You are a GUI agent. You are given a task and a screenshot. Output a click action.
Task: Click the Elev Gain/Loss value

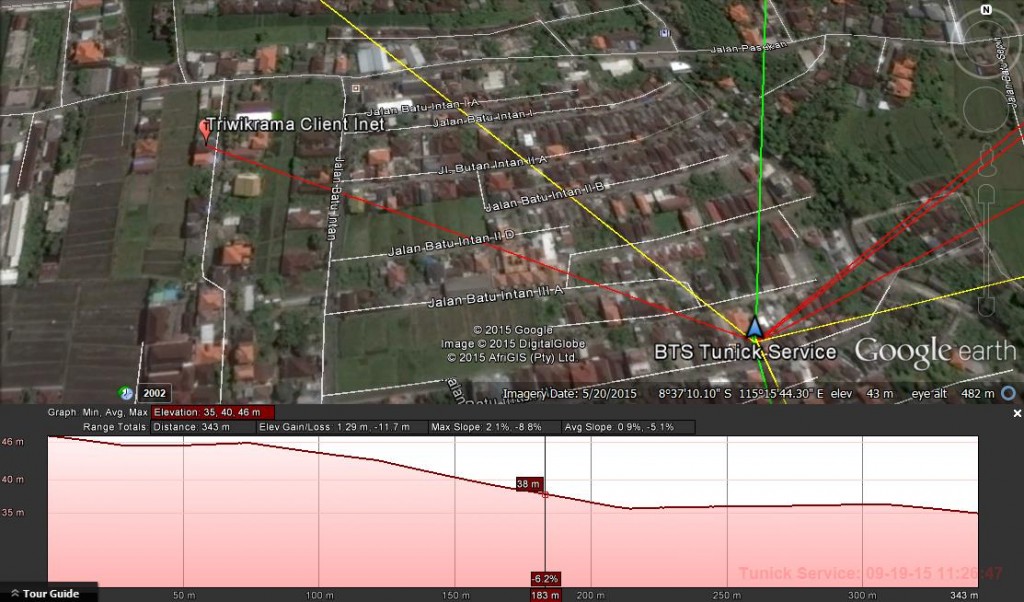pos(342,427)
